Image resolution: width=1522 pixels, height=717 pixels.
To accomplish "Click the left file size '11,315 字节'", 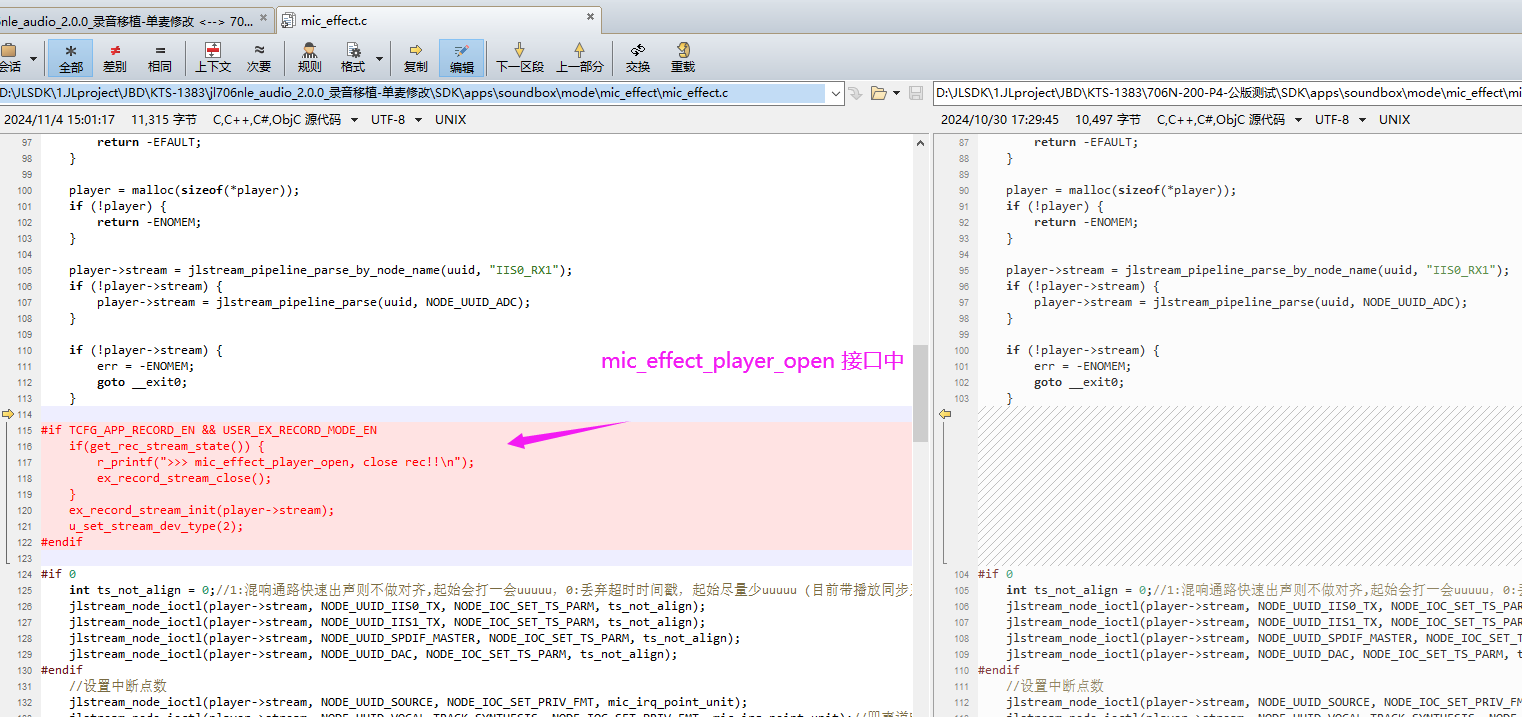I will point(165,119).
